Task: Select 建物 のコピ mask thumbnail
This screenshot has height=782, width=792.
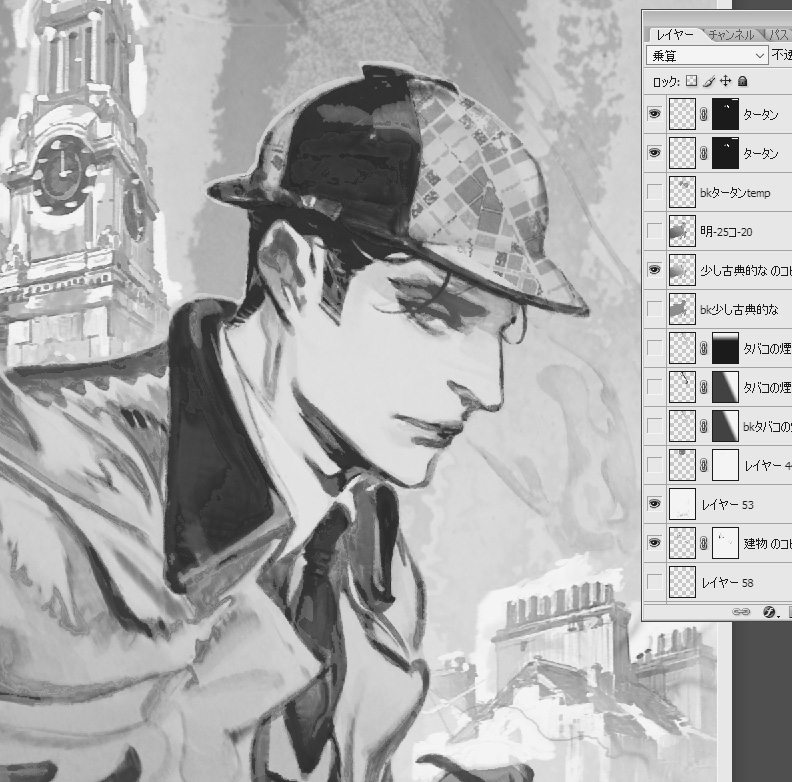Action: pos(725,543)
